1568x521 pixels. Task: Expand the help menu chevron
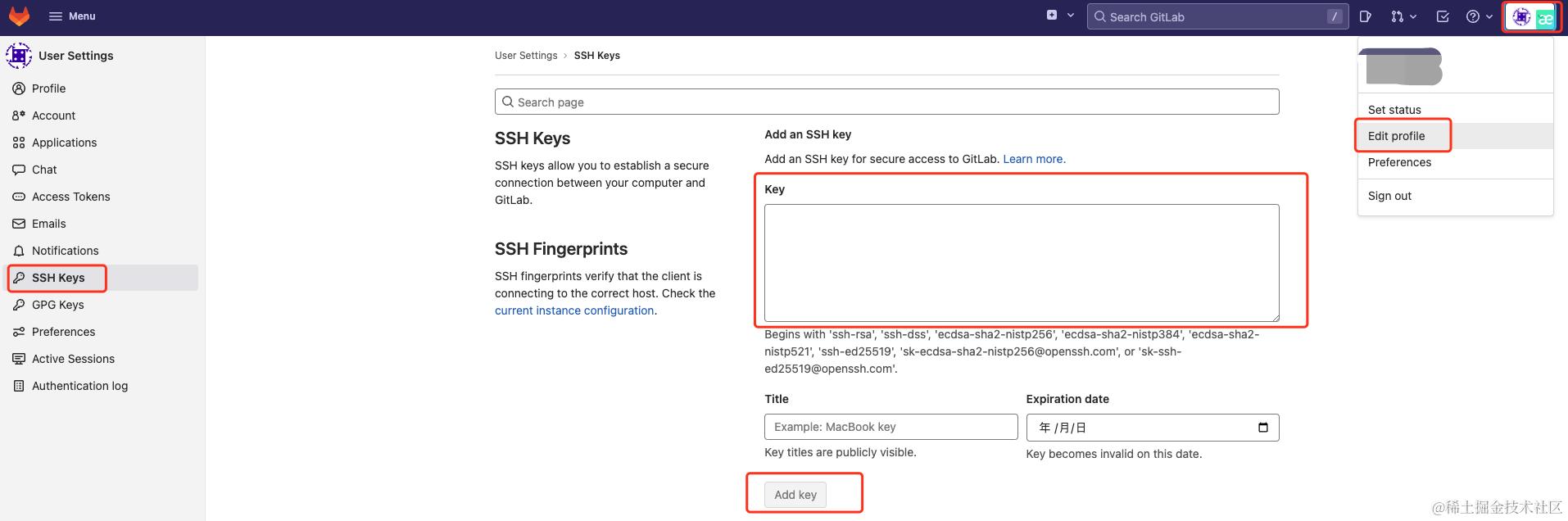pos(1489,16)
